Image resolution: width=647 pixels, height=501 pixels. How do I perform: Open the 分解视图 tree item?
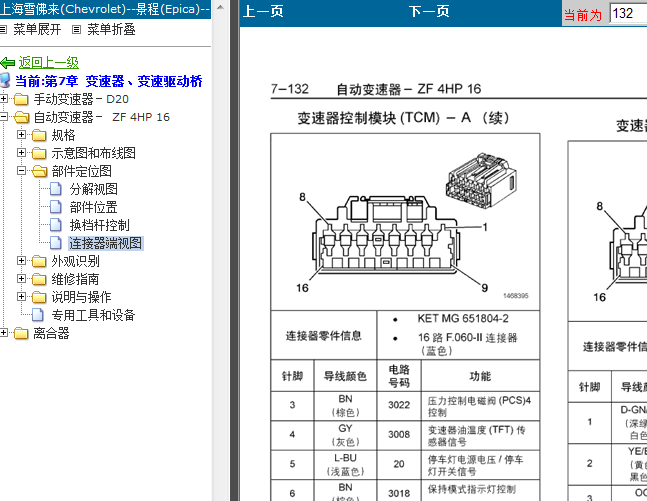(x=94, y=189)
